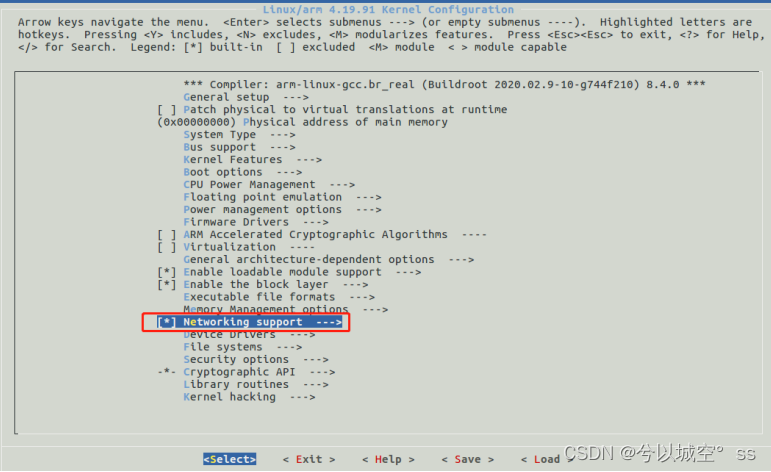Edit Physical address of main memory value
771x472 pixels.
(197, 122)
